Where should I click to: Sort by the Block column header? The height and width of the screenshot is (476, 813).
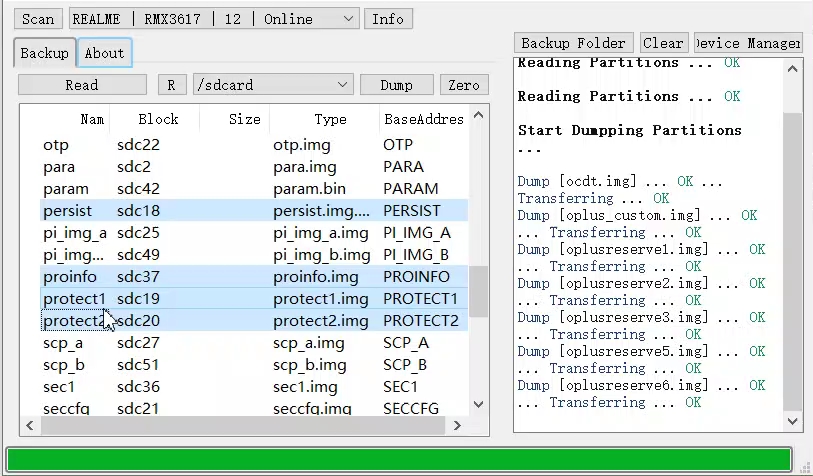coord(158,119)
